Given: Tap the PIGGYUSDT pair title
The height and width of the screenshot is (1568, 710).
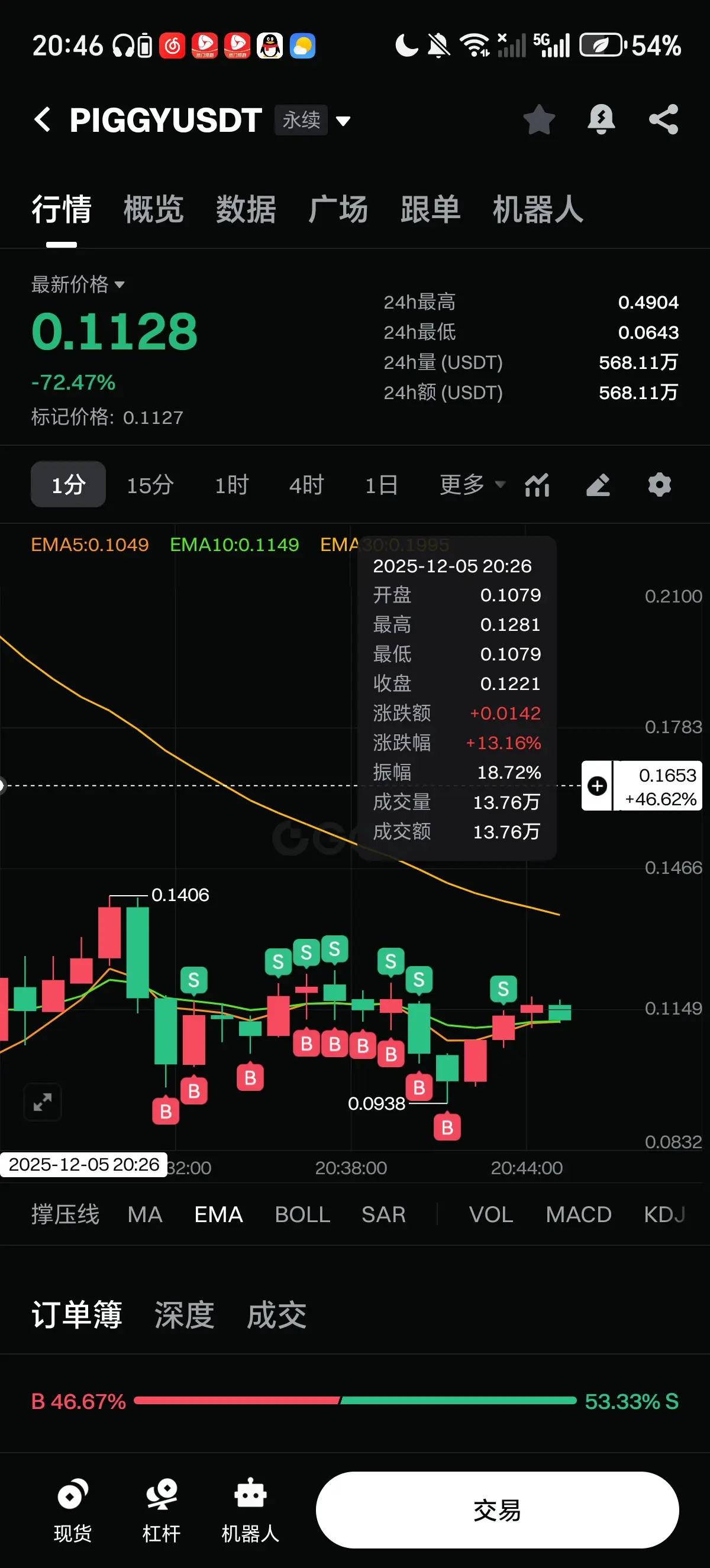Looking at the screenshot, I should point(166,120).
